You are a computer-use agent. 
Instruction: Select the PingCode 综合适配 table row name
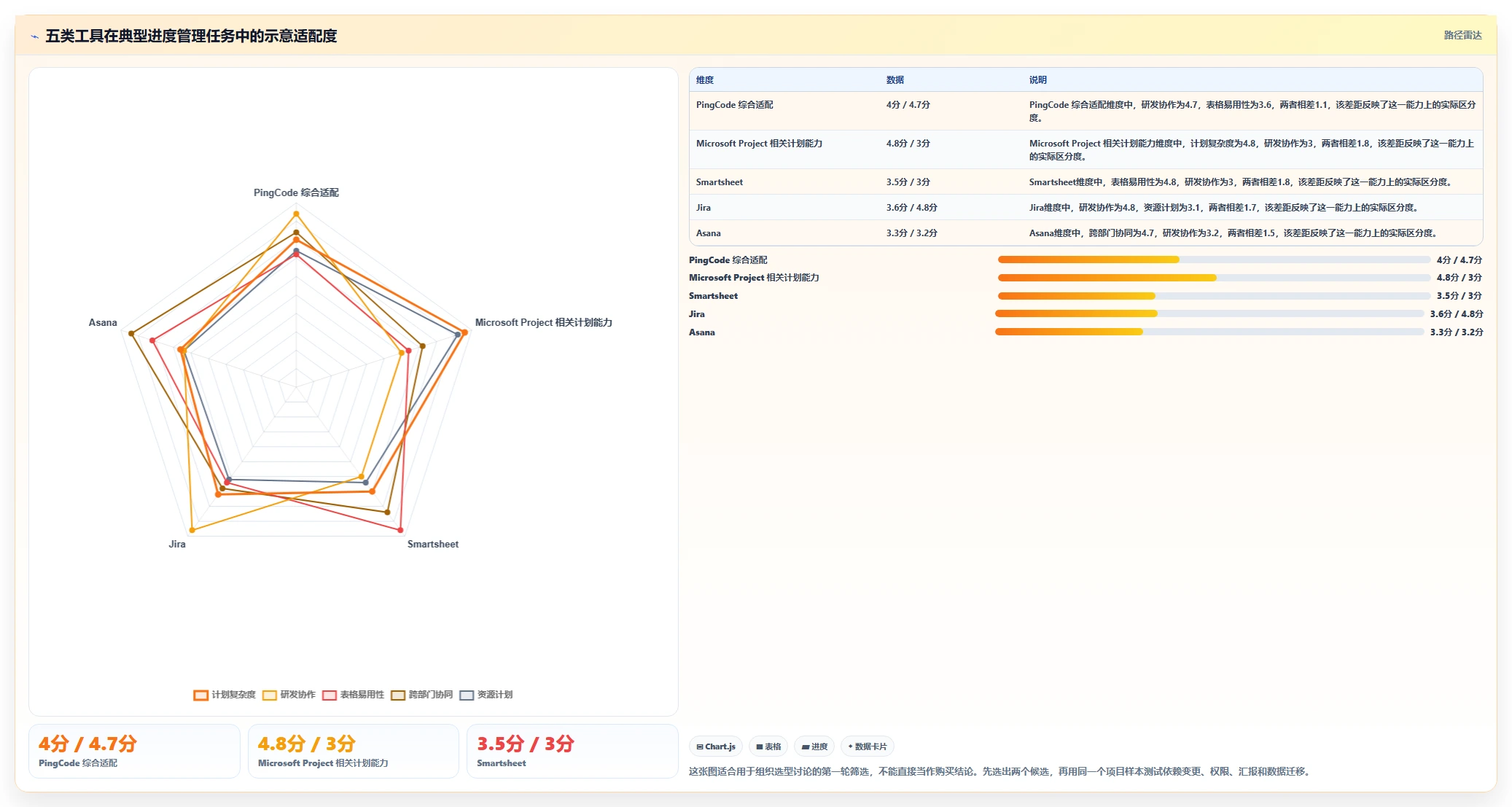[734, 105]
